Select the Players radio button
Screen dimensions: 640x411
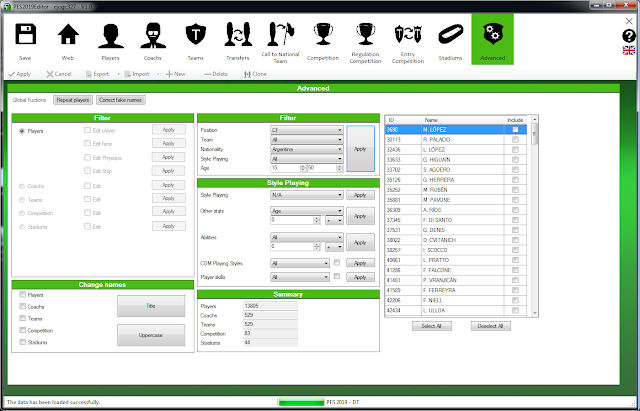(x=22, y=131)
